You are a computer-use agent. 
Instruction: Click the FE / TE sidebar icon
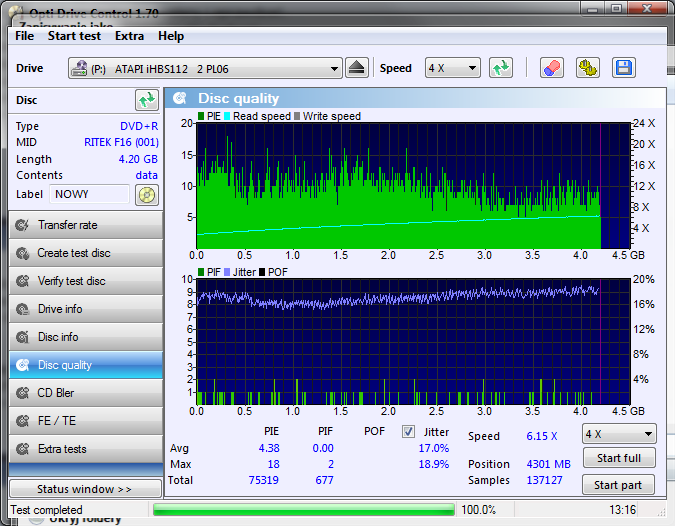pyautogui.click(x=22, y=421)
